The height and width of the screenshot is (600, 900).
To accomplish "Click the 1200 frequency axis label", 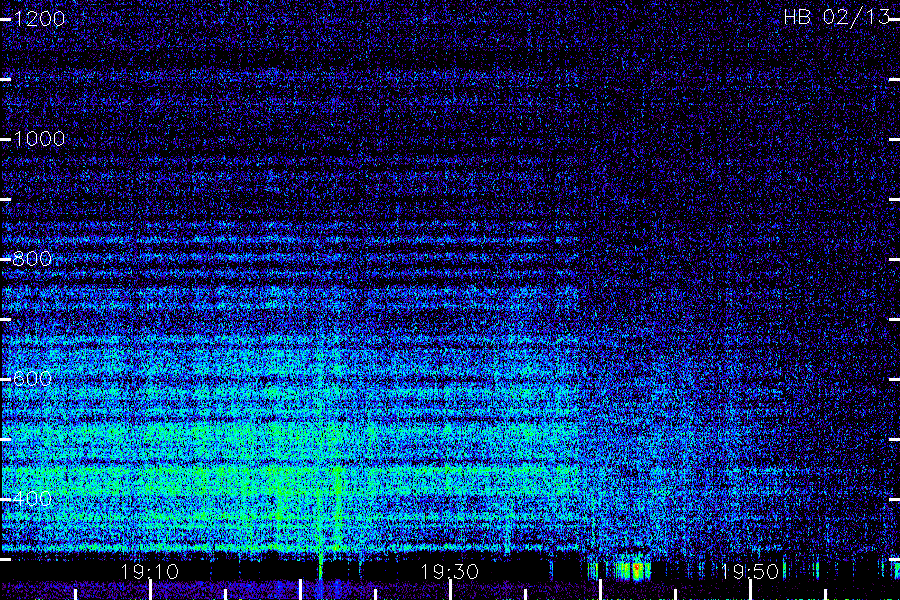I will click(39, 19).
